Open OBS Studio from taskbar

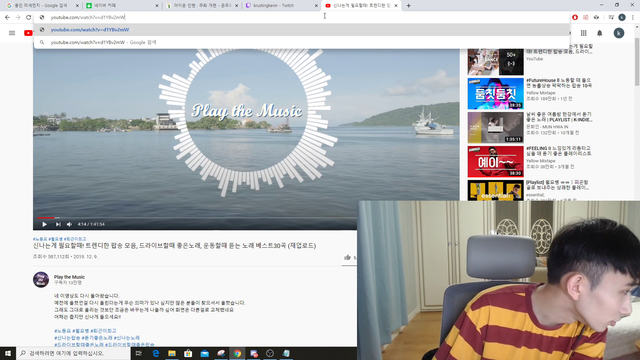click(270, 353)
